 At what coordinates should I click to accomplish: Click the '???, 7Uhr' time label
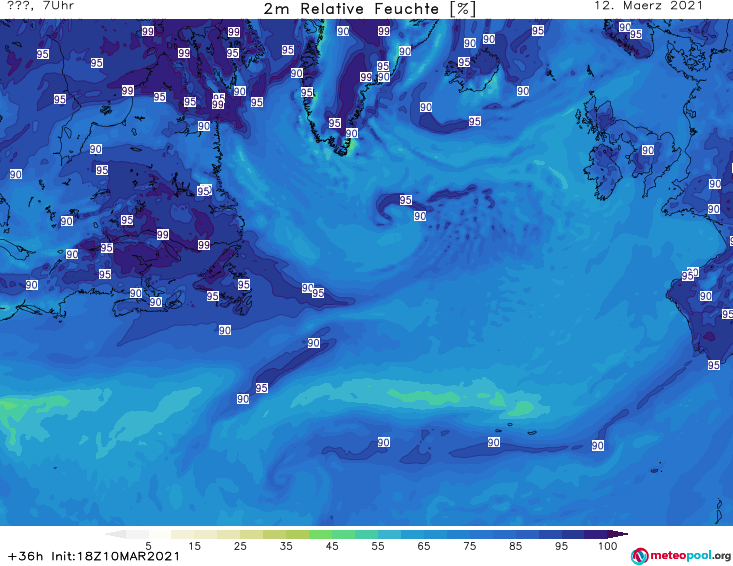[41, 6]
